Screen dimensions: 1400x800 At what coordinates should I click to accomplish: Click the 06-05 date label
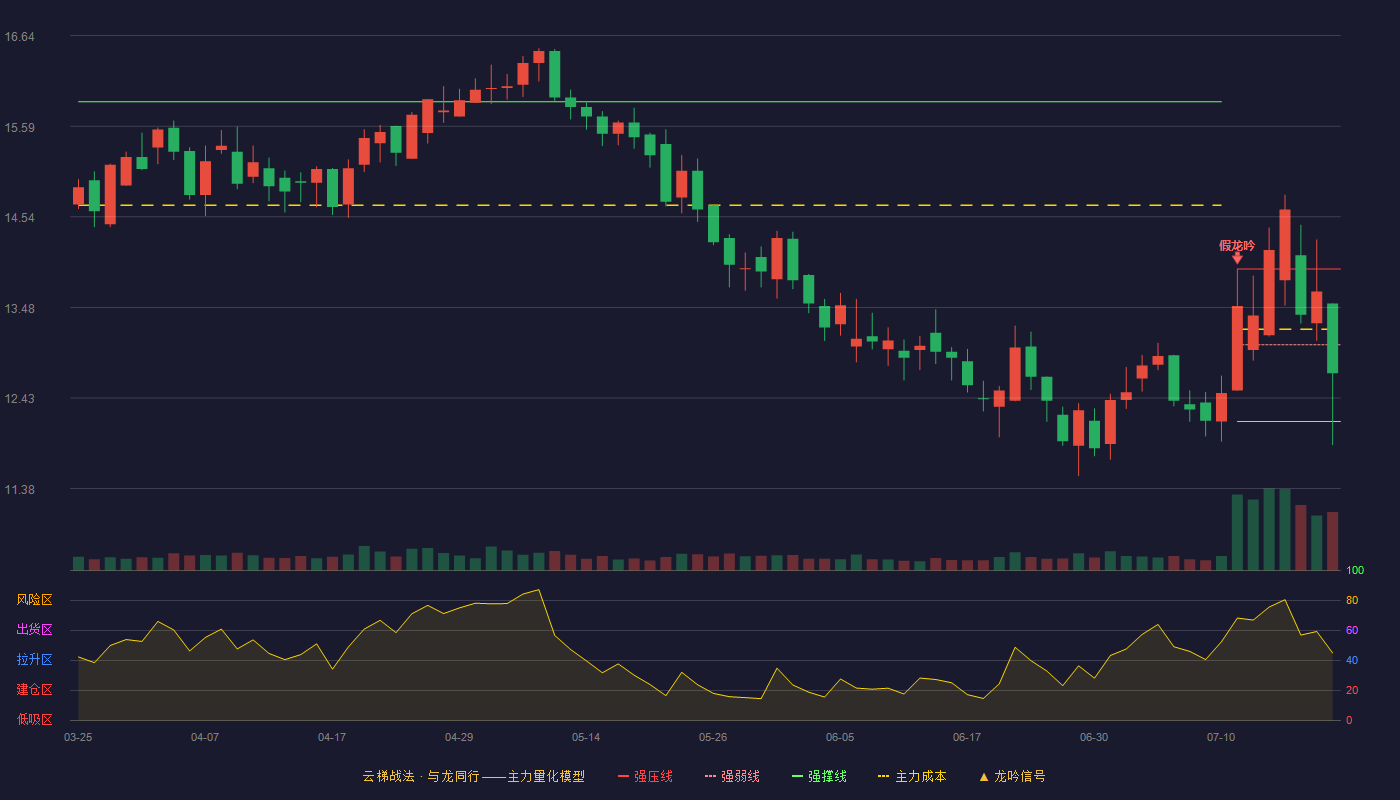(x=840, y=737)
